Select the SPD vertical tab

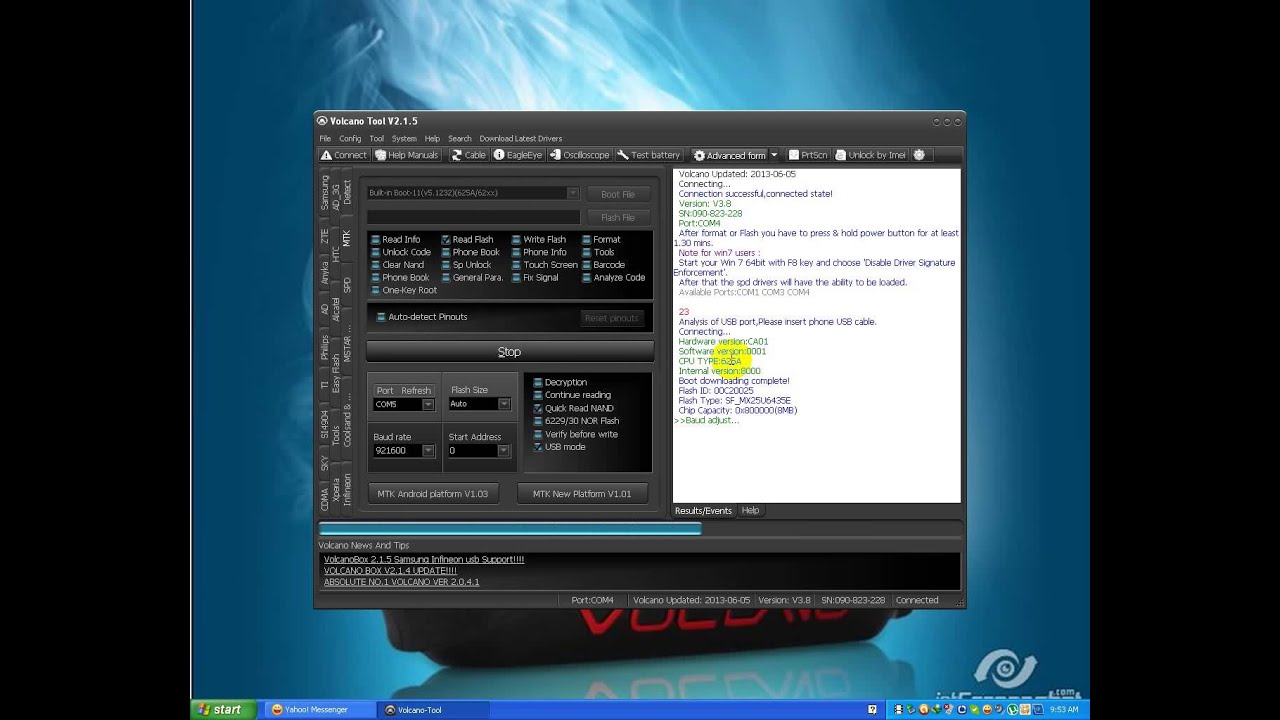(x=347, y=285)
